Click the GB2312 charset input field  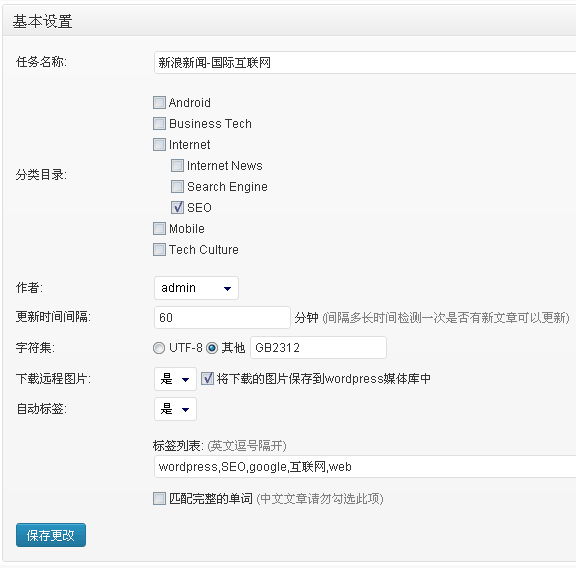318,348
